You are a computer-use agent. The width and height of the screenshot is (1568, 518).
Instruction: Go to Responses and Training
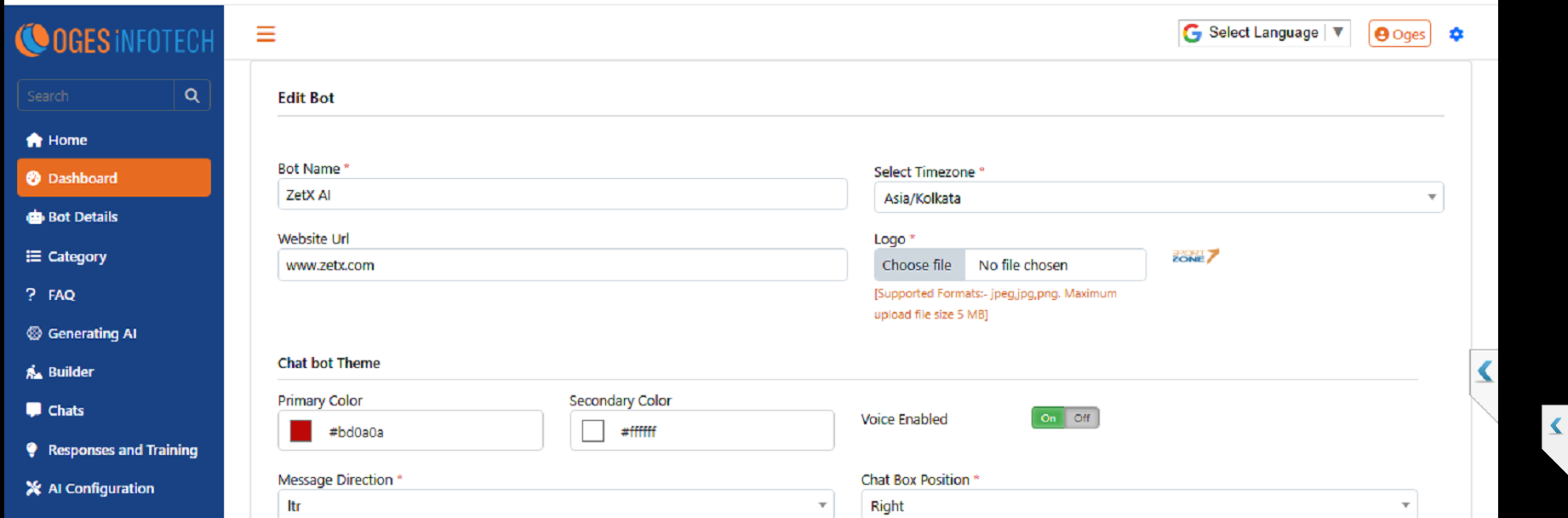122,450
